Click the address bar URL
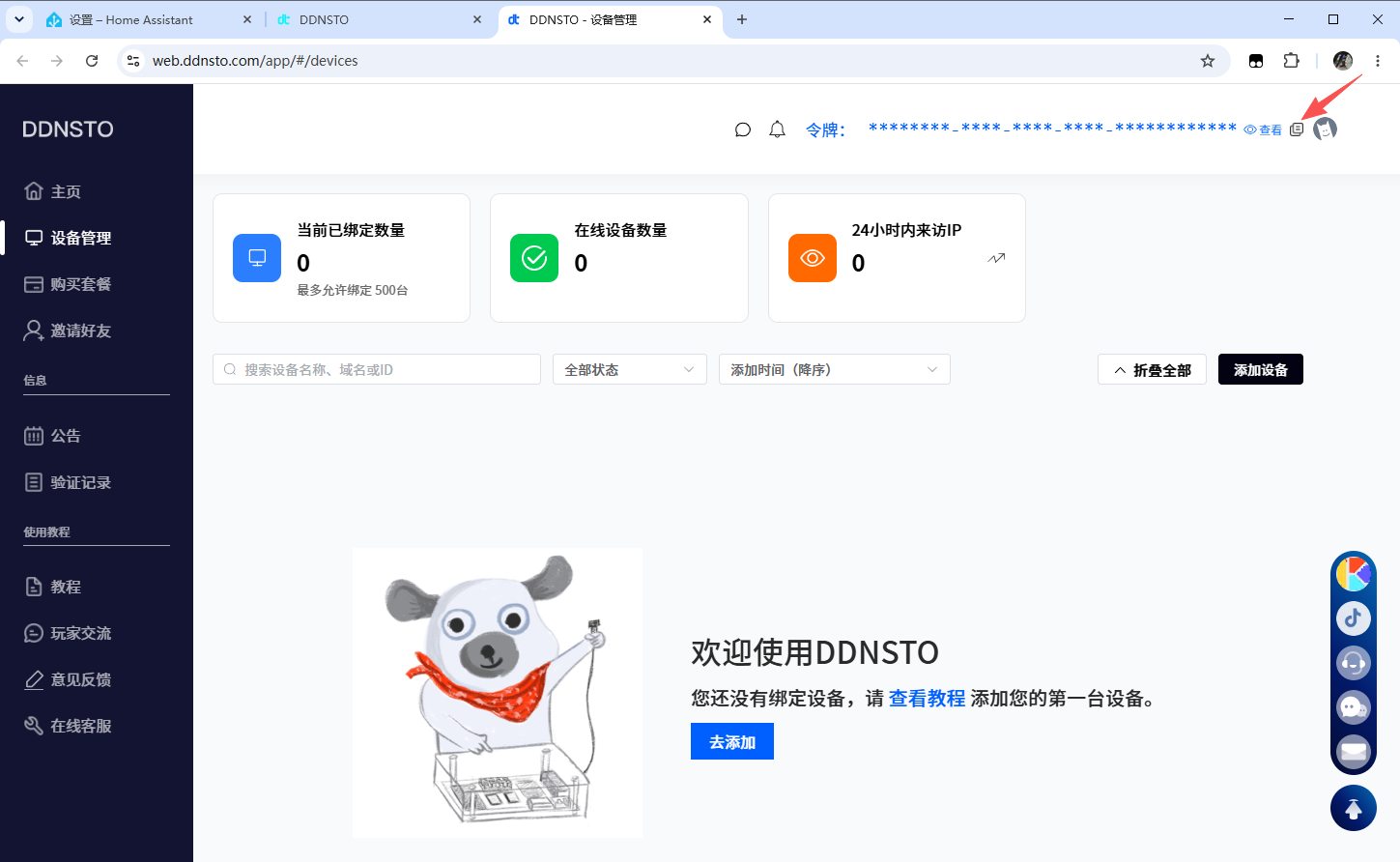 (x=255, y=61)
